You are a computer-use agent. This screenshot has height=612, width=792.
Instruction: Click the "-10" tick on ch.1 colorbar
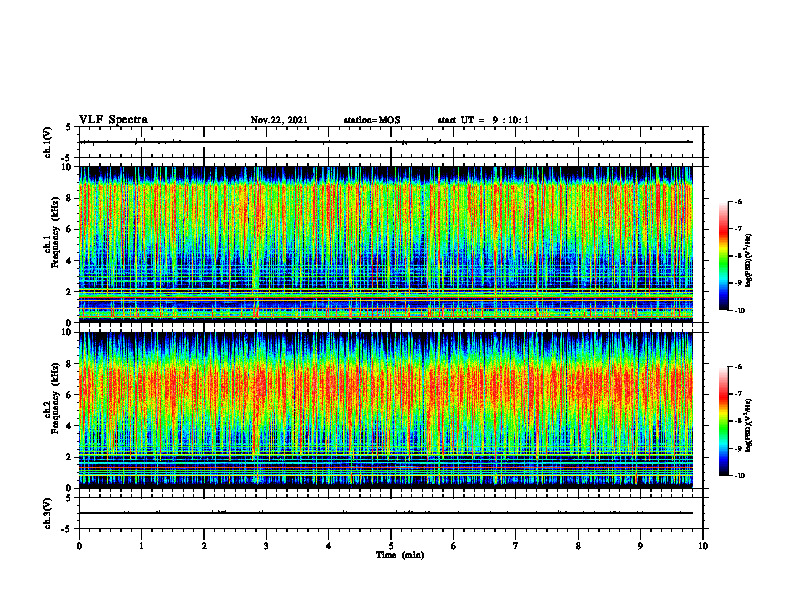tap(739, 311)
